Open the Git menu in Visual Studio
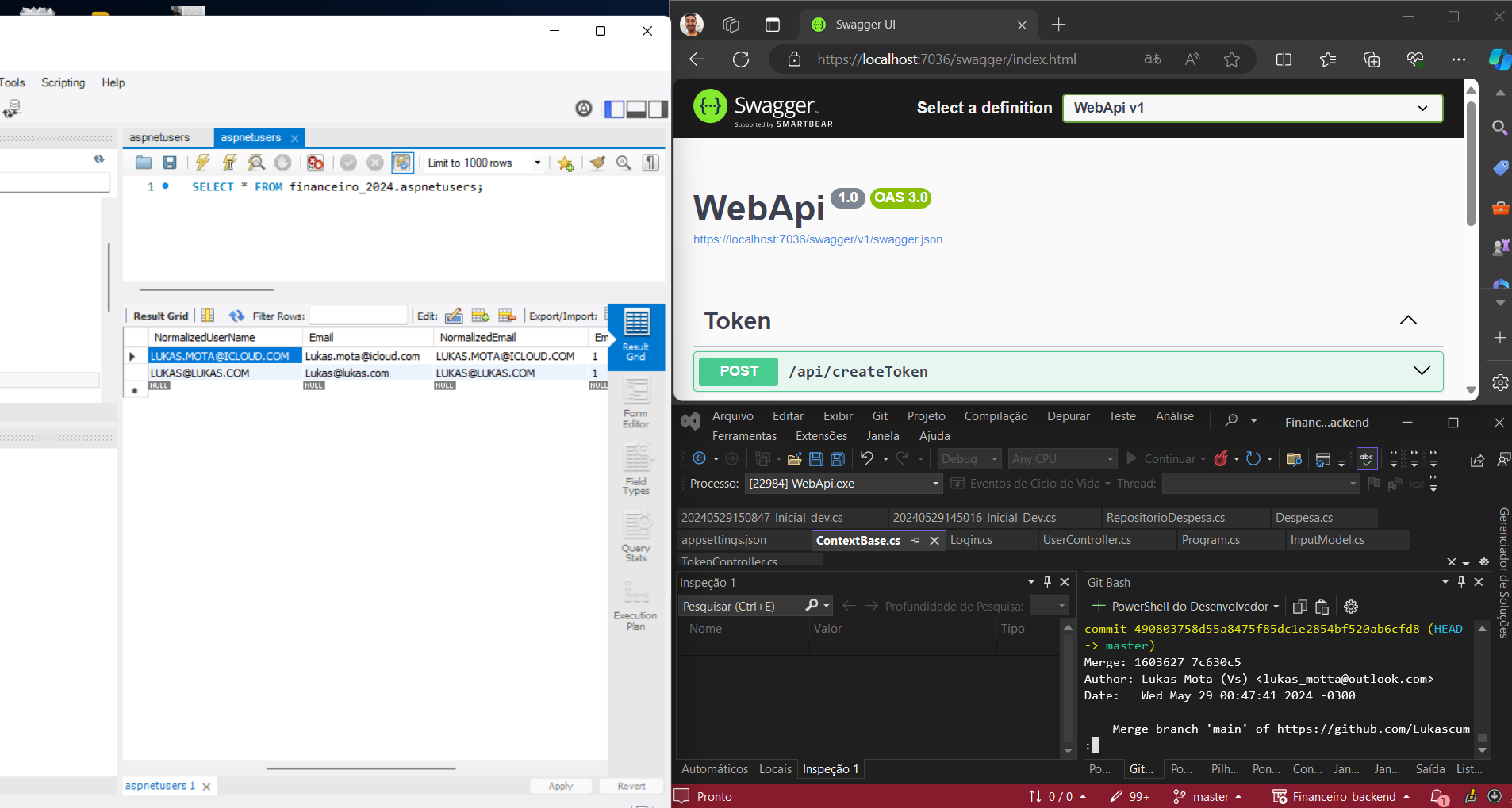 [879, 415]
